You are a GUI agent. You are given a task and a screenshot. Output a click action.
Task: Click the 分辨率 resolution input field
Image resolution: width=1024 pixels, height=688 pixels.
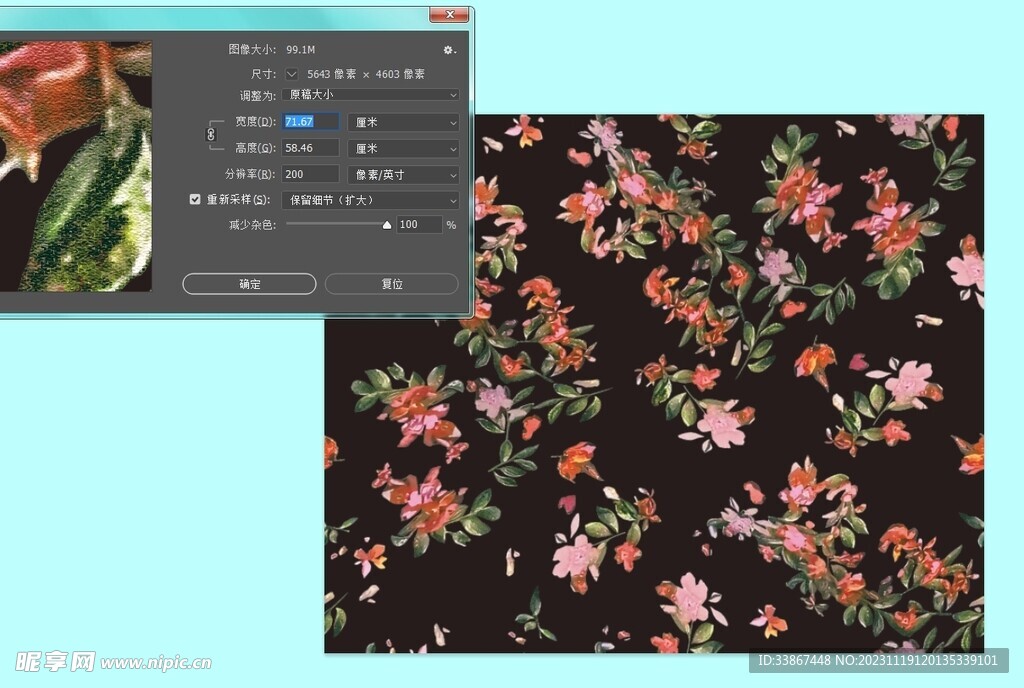coord(310,175)
